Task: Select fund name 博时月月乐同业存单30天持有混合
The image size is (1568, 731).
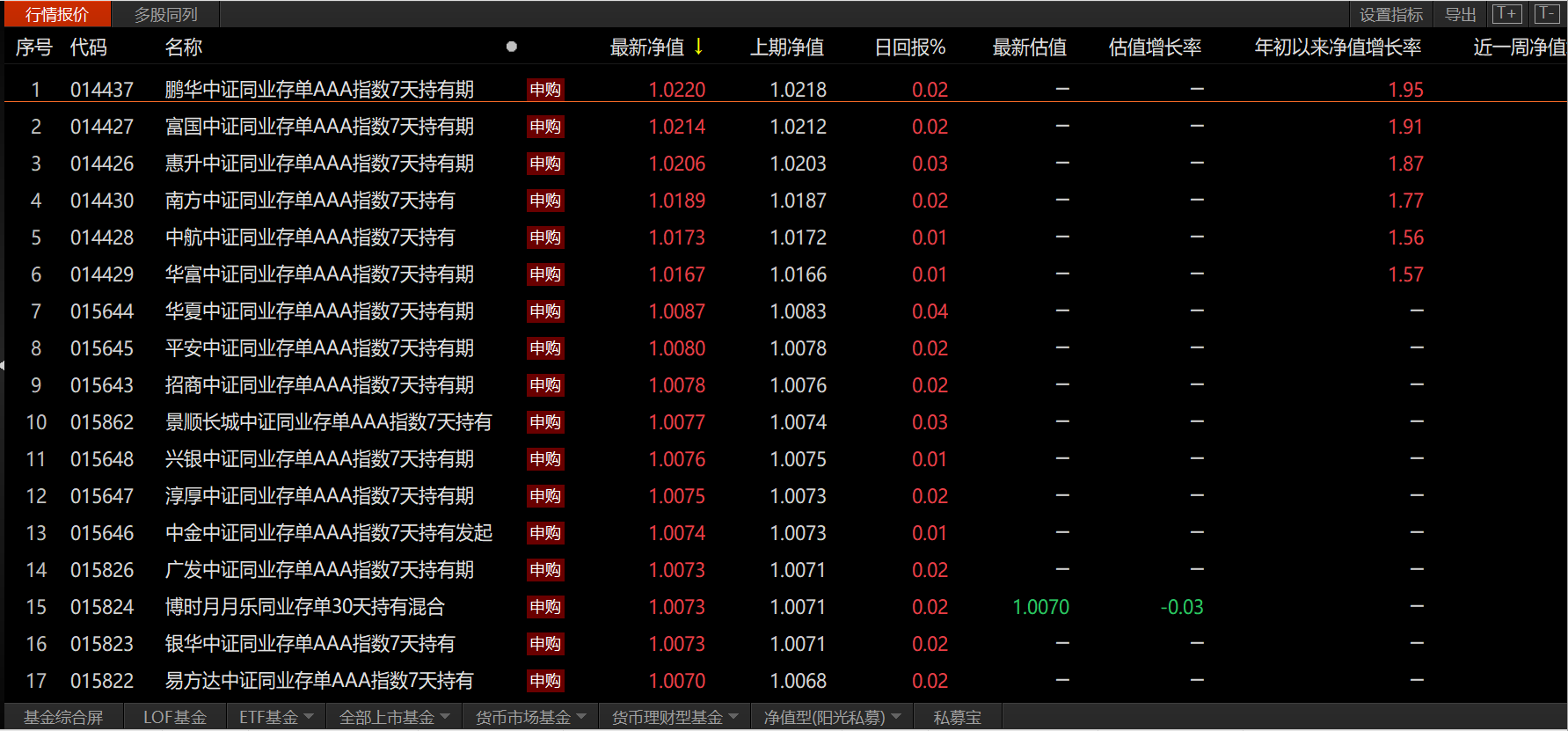Action: point(305,607)
